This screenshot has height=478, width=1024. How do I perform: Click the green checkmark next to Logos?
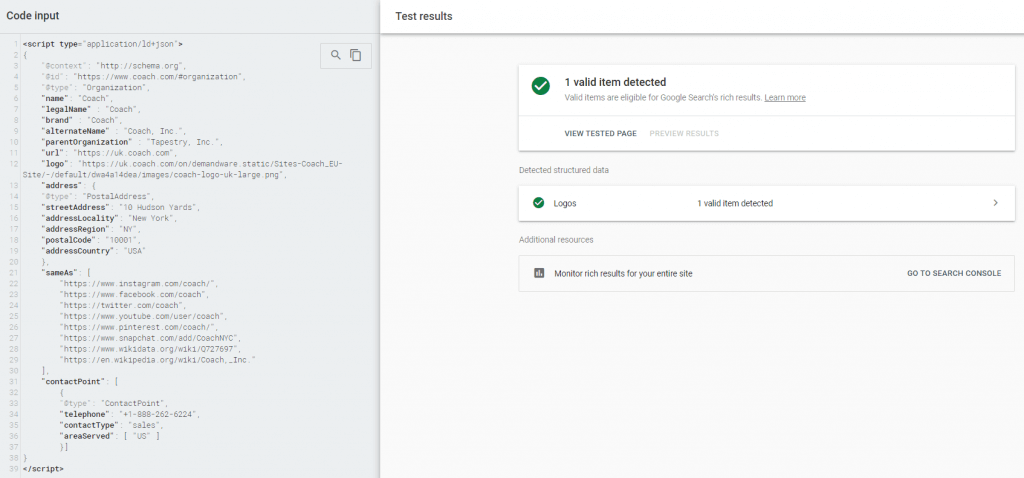[538, 203]
